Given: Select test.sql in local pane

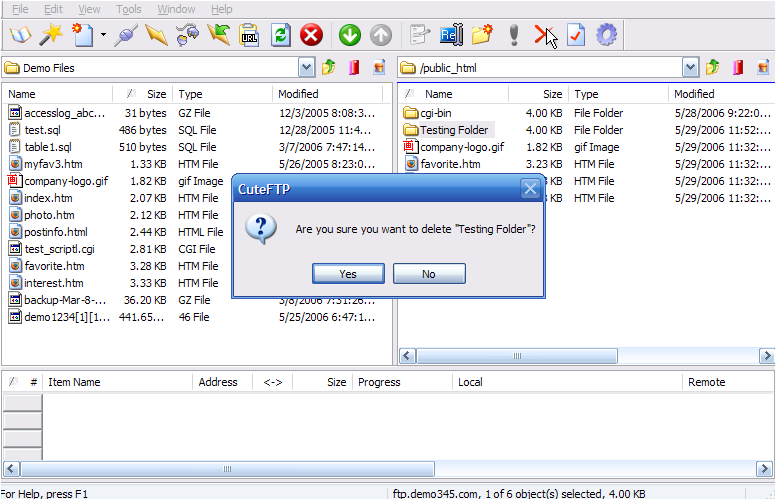Looking at the screenshot, I should [35, 130].
